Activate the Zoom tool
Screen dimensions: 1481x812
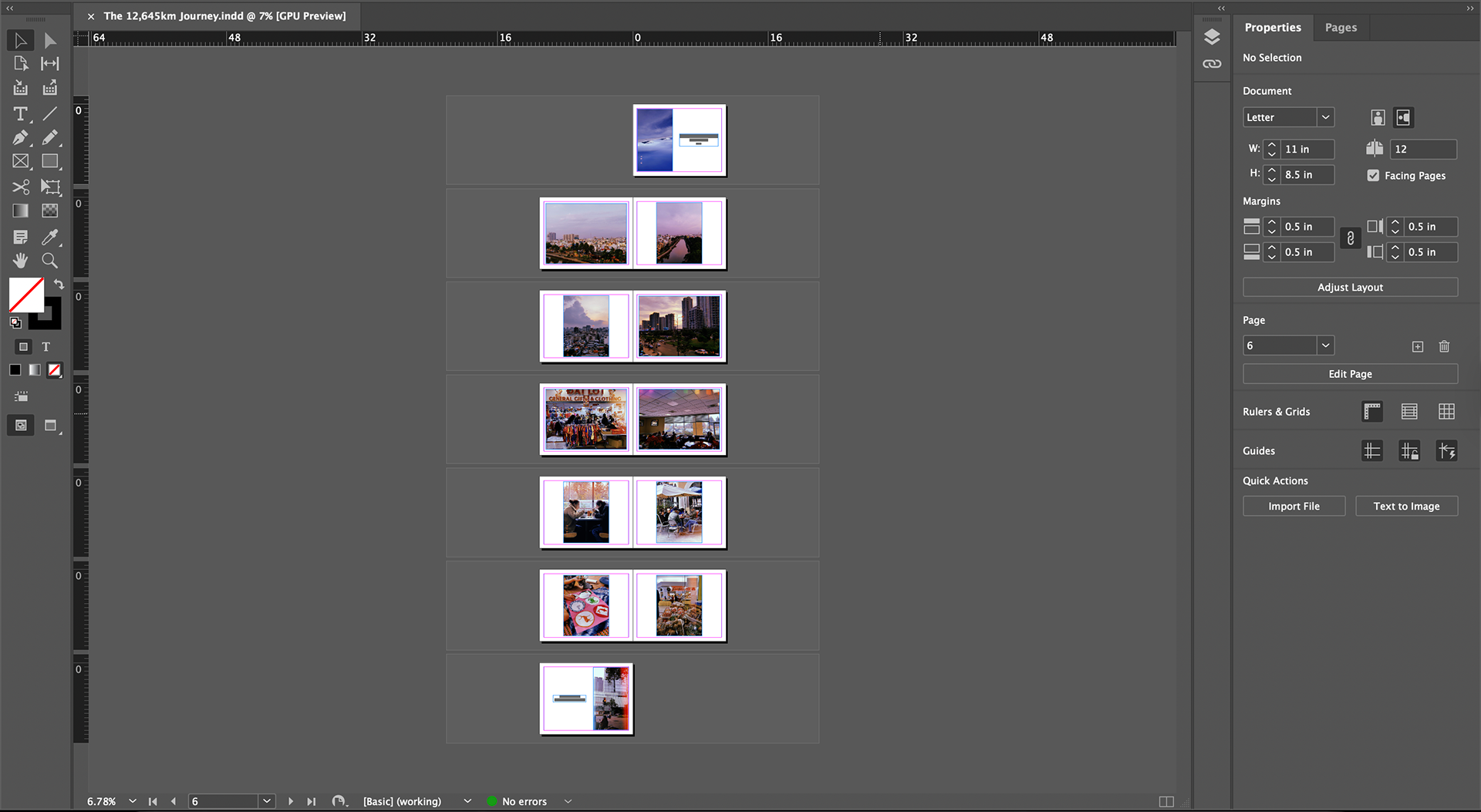[x=49, y=261]
